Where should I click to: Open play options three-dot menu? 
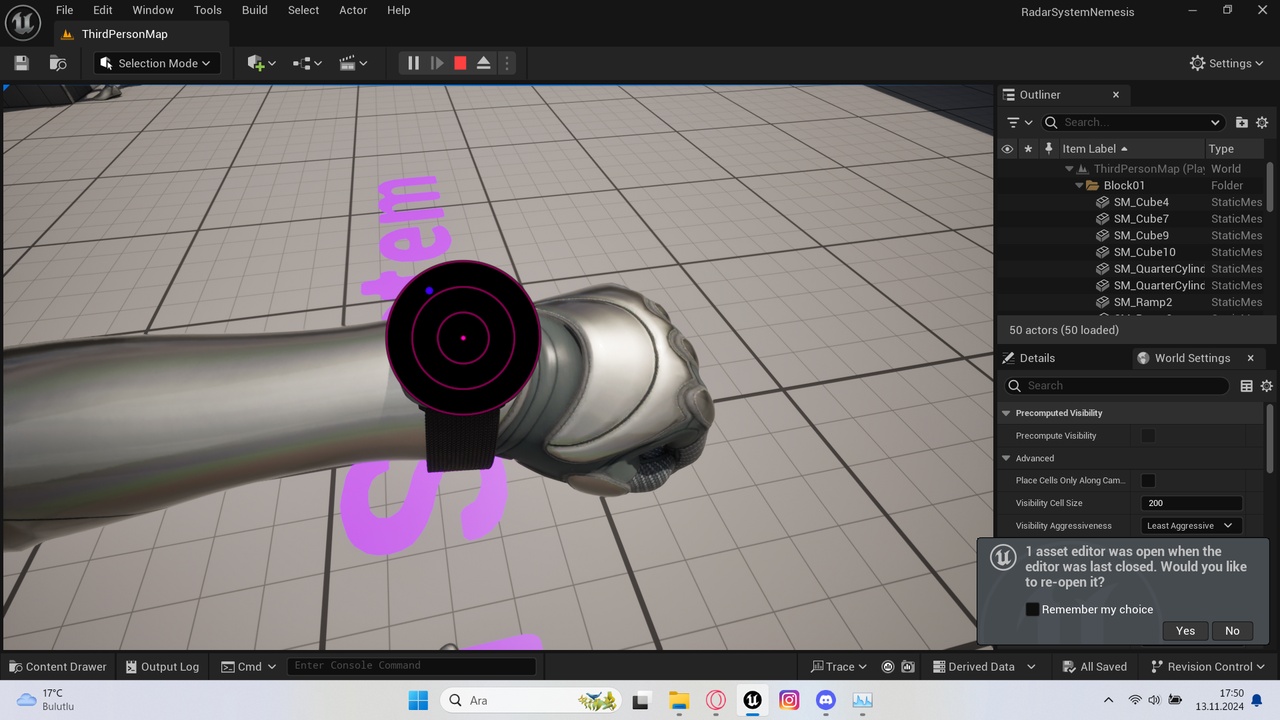tap(506, 63)
